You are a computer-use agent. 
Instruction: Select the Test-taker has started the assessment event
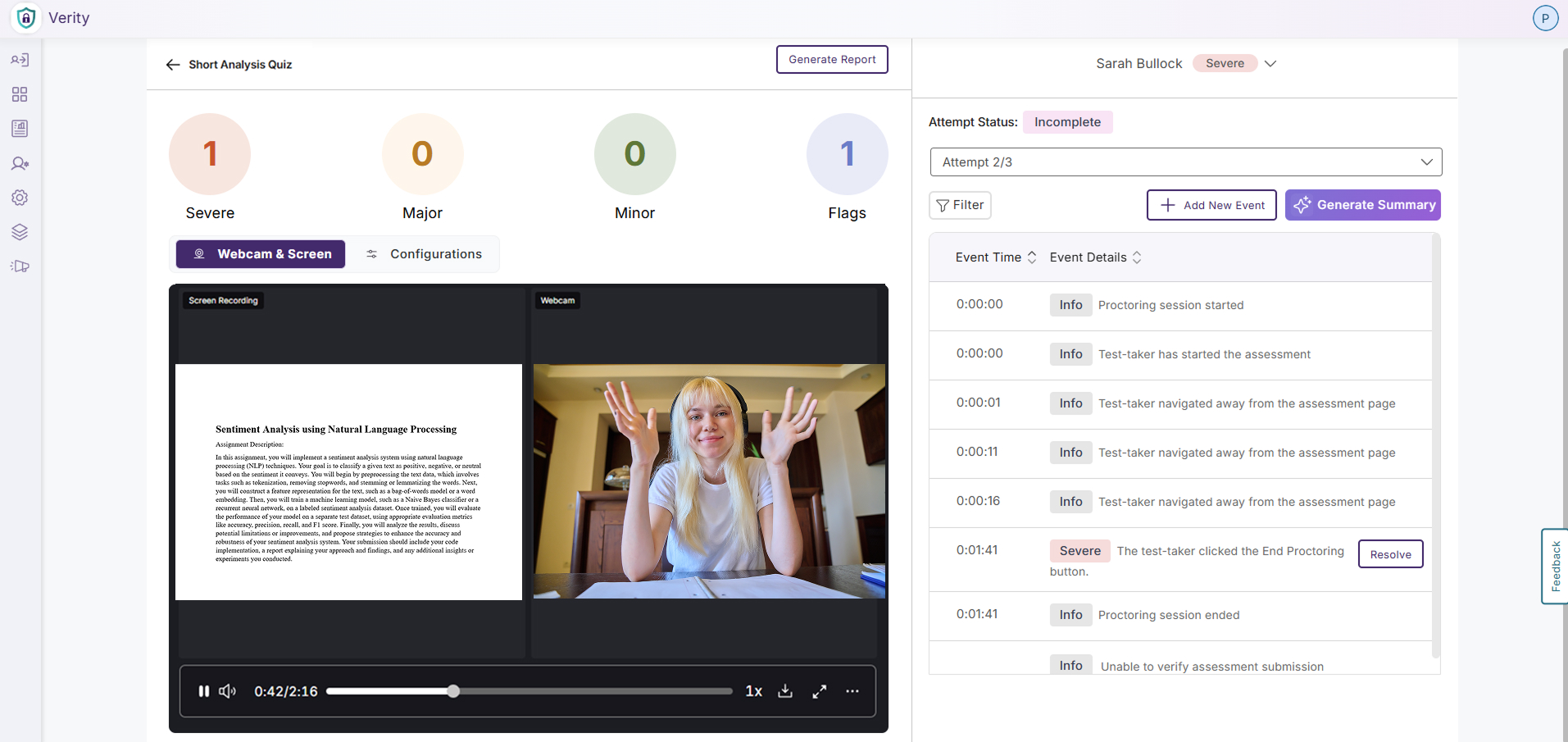click(1180, 354)
